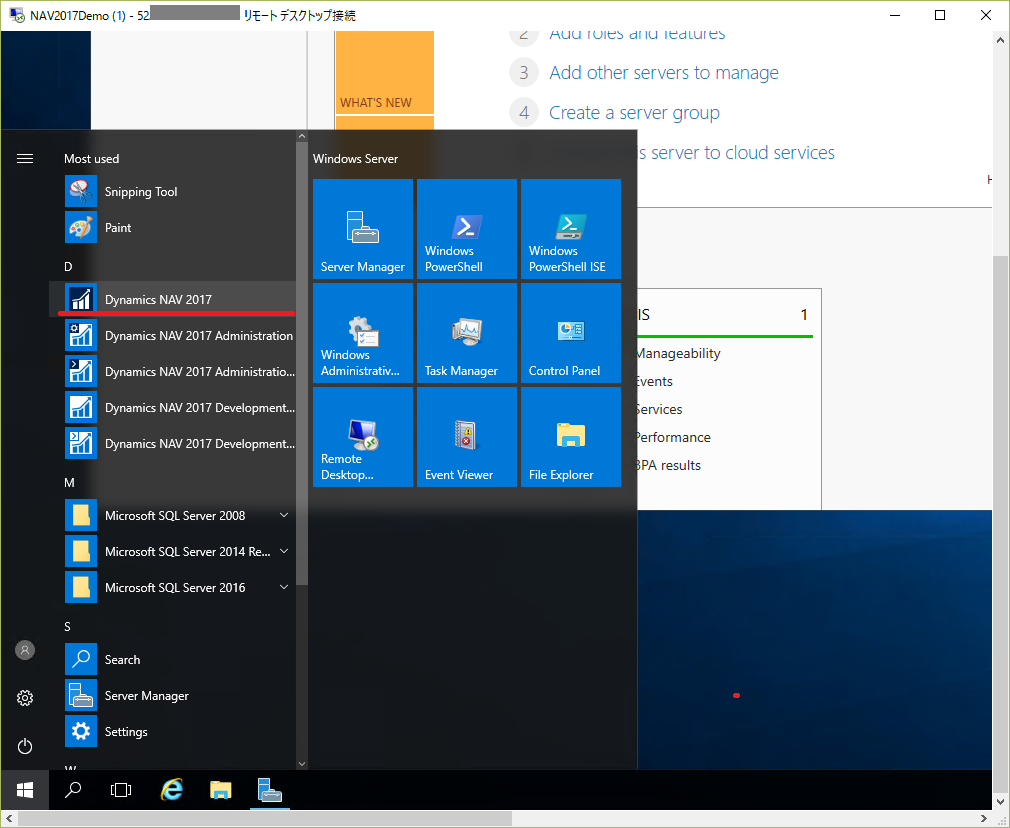Click the horizontal scrollbar left arrow

click(x=8, y=818)
